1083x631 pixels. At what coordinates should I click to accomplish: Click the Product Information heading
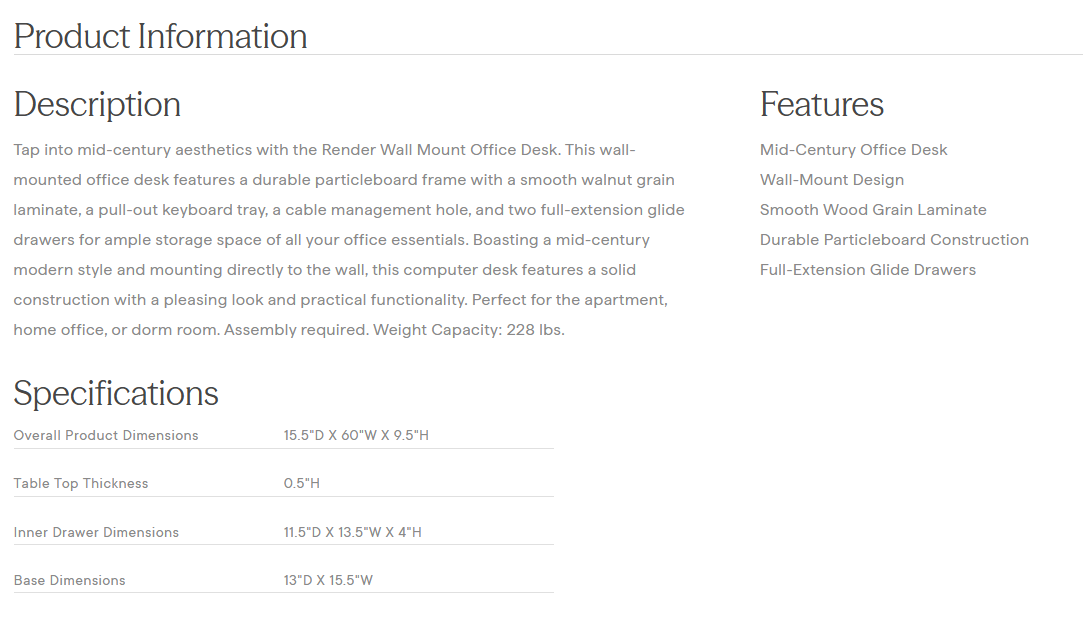click(160, 36)
